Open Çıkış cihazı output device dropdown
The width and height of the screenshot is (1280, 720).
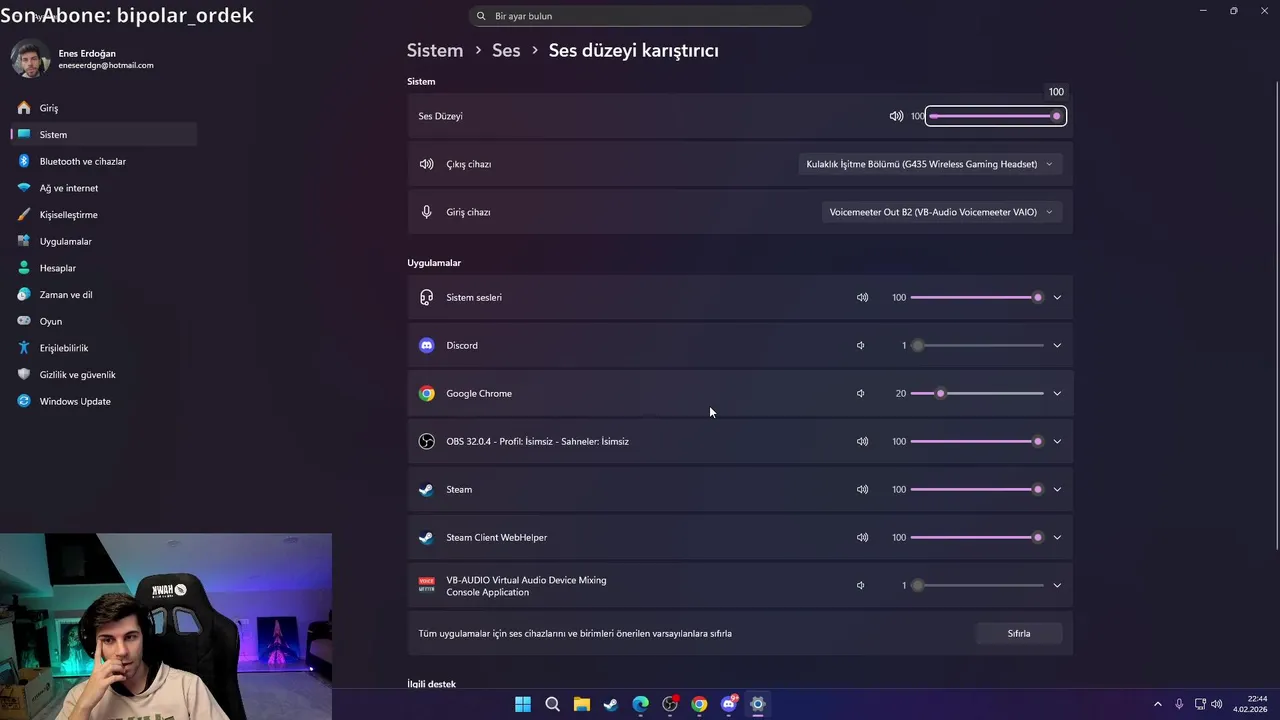(930, 164)
